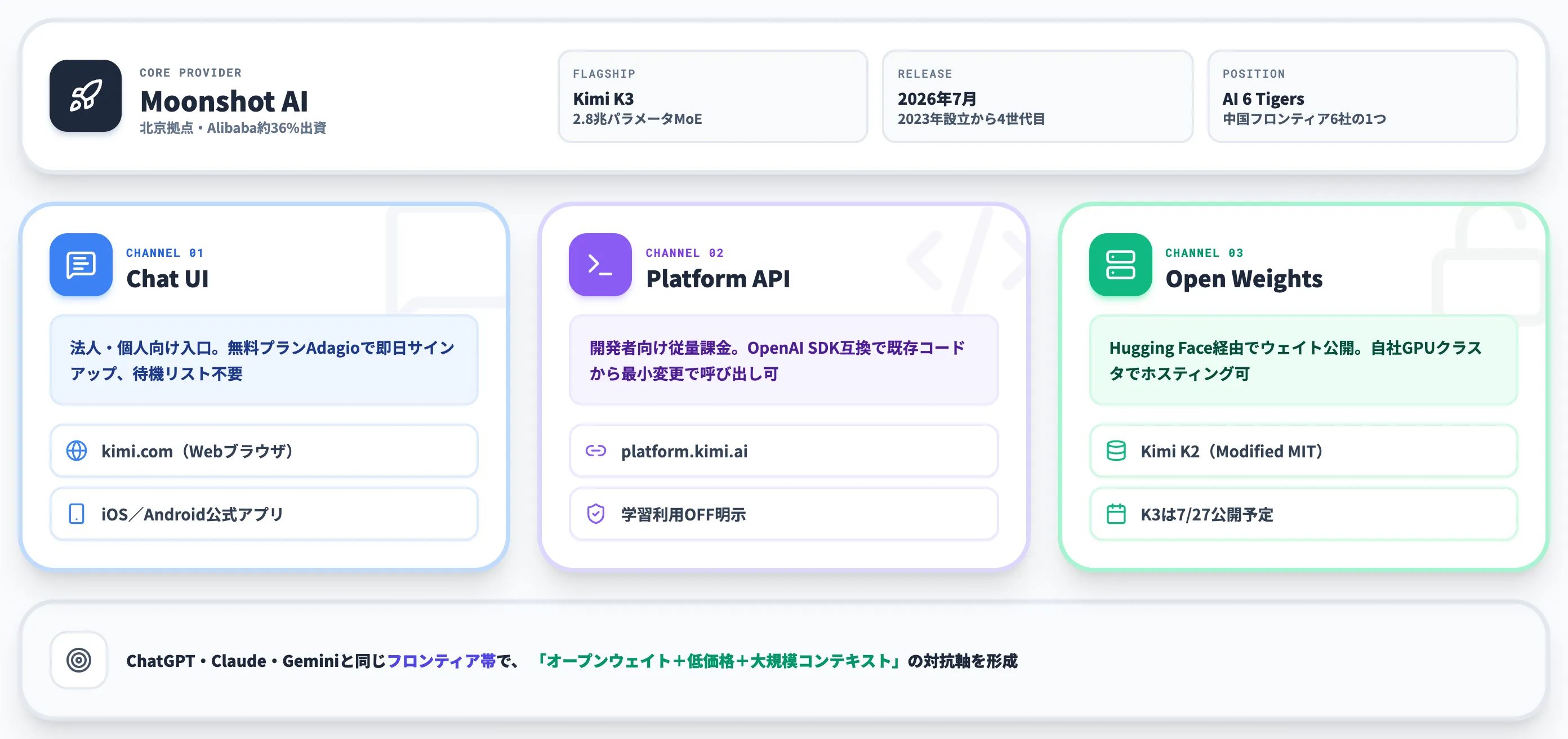
Task: Click the 2.8兆パラメータMoE text
Action: (x=638, y=119)
